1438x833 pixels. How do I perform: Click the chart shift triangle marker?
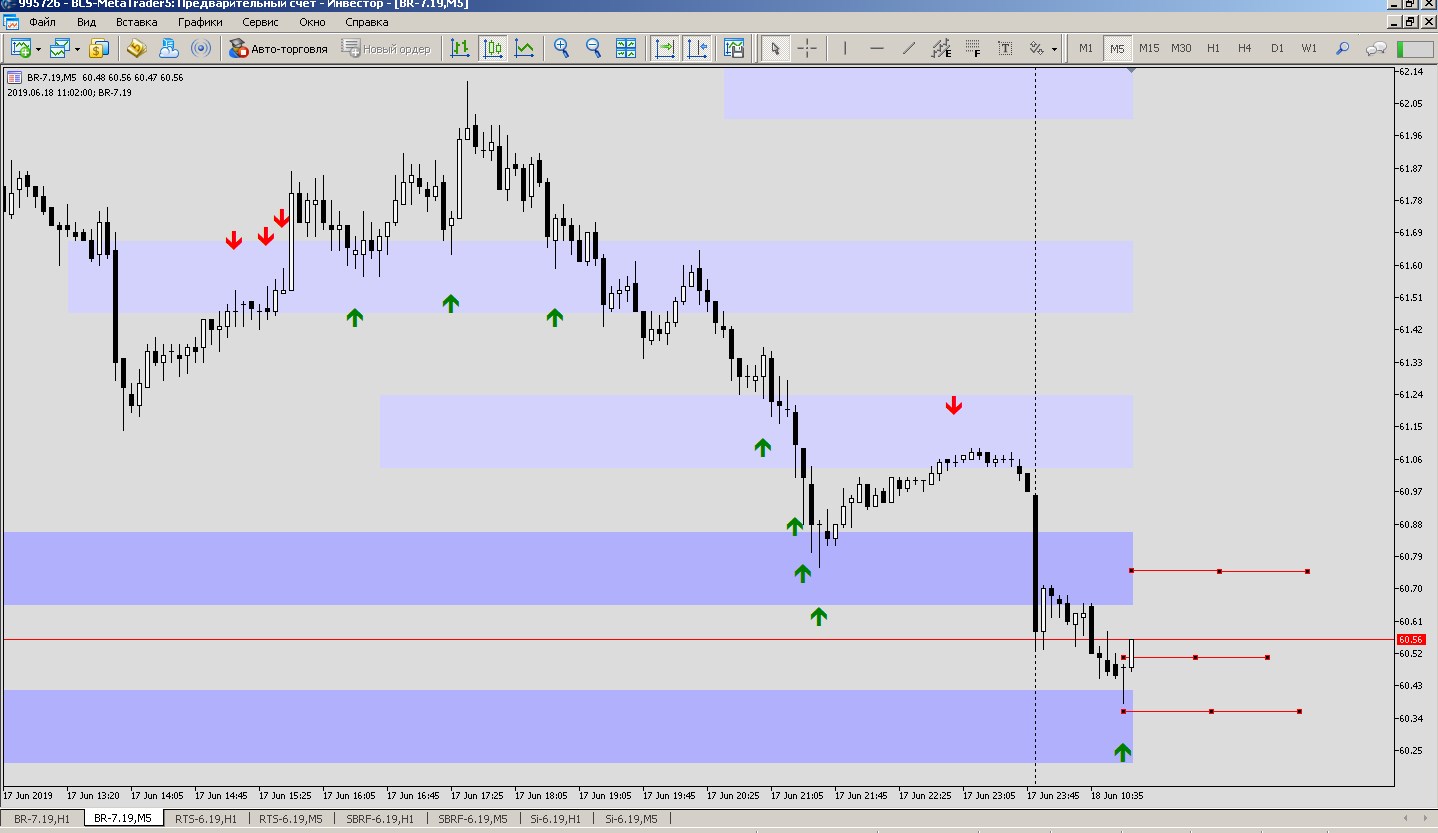[x=1131, y=71]
